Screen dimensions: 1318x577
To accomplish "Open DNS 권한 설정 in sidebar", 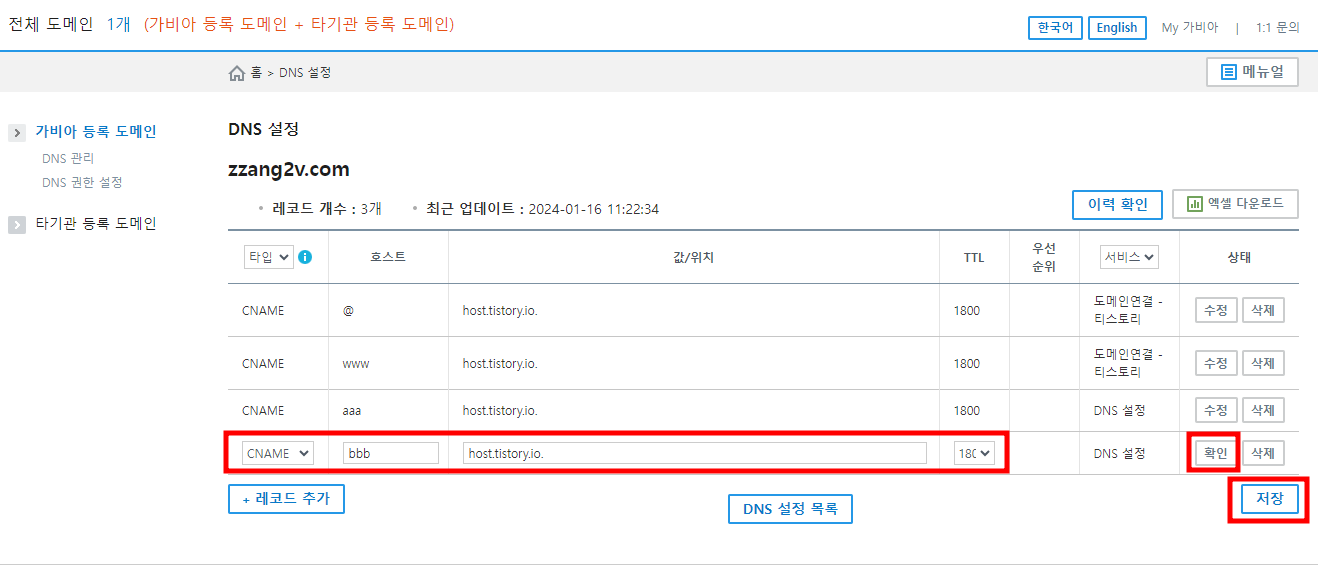I will 82,182.
